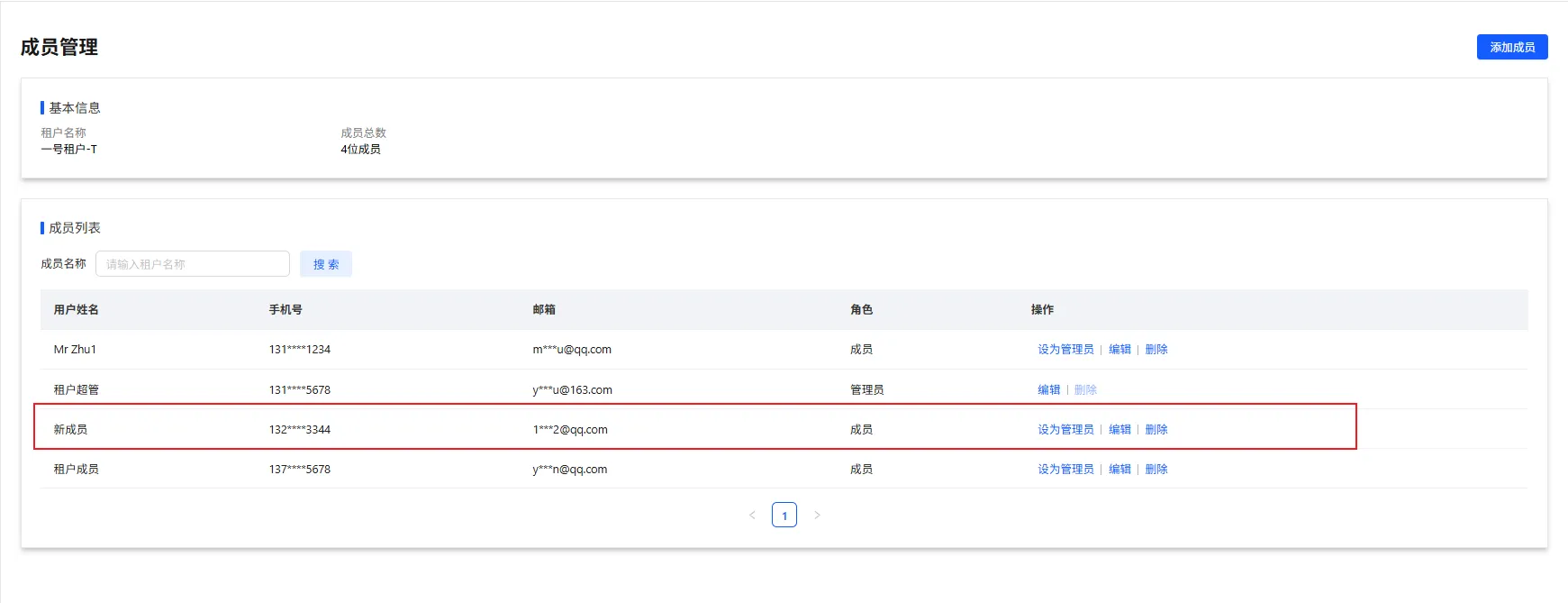Click the 角色 column header
1568x603 pixels.
pyautogui.click(x=862, y=310)
